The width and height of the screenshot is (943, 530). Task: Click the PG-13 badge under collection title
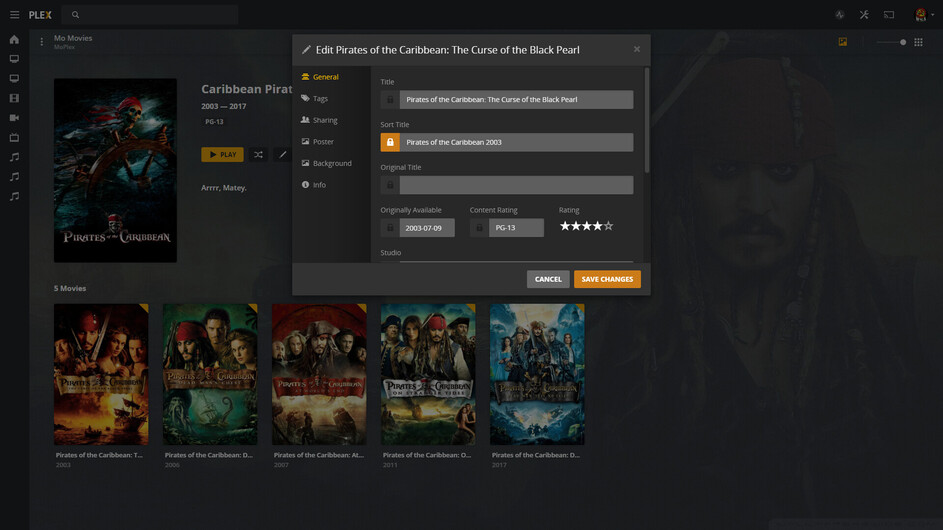pyautogui.click(x=214, y=122)
